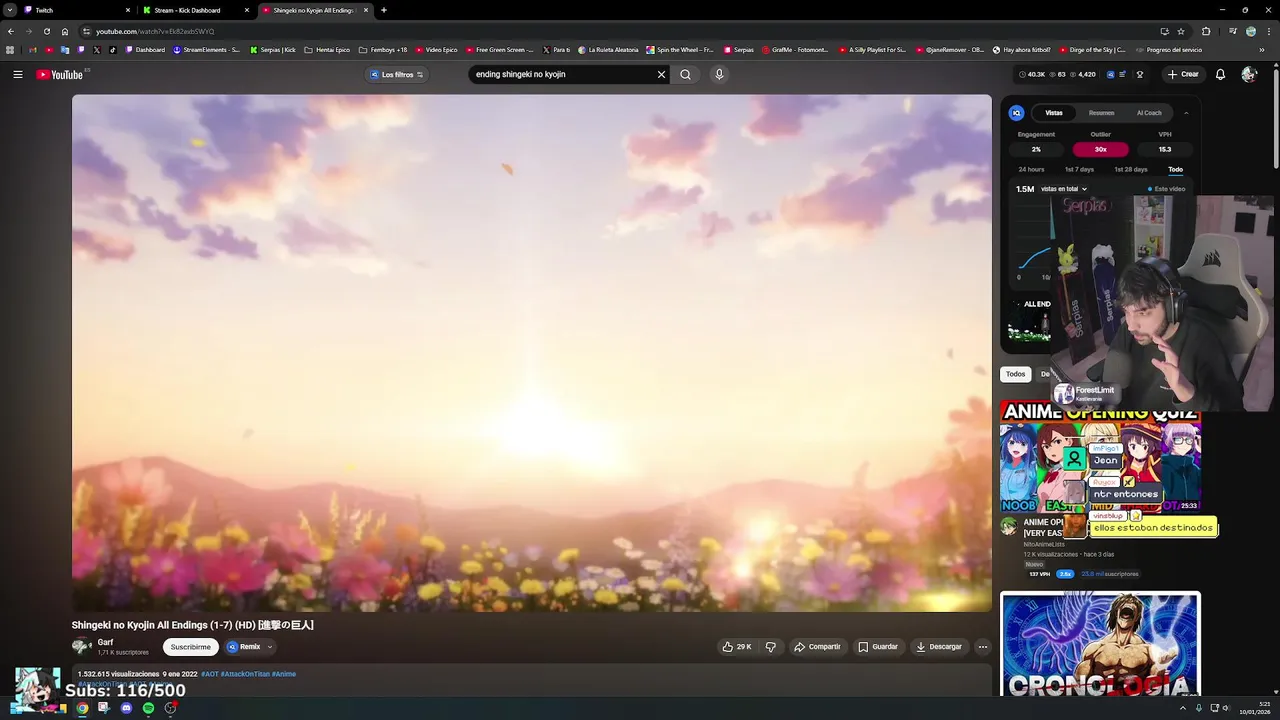
Task: Expand the 'vistas en total' dropdown
Action: (x=1063, y=189)
